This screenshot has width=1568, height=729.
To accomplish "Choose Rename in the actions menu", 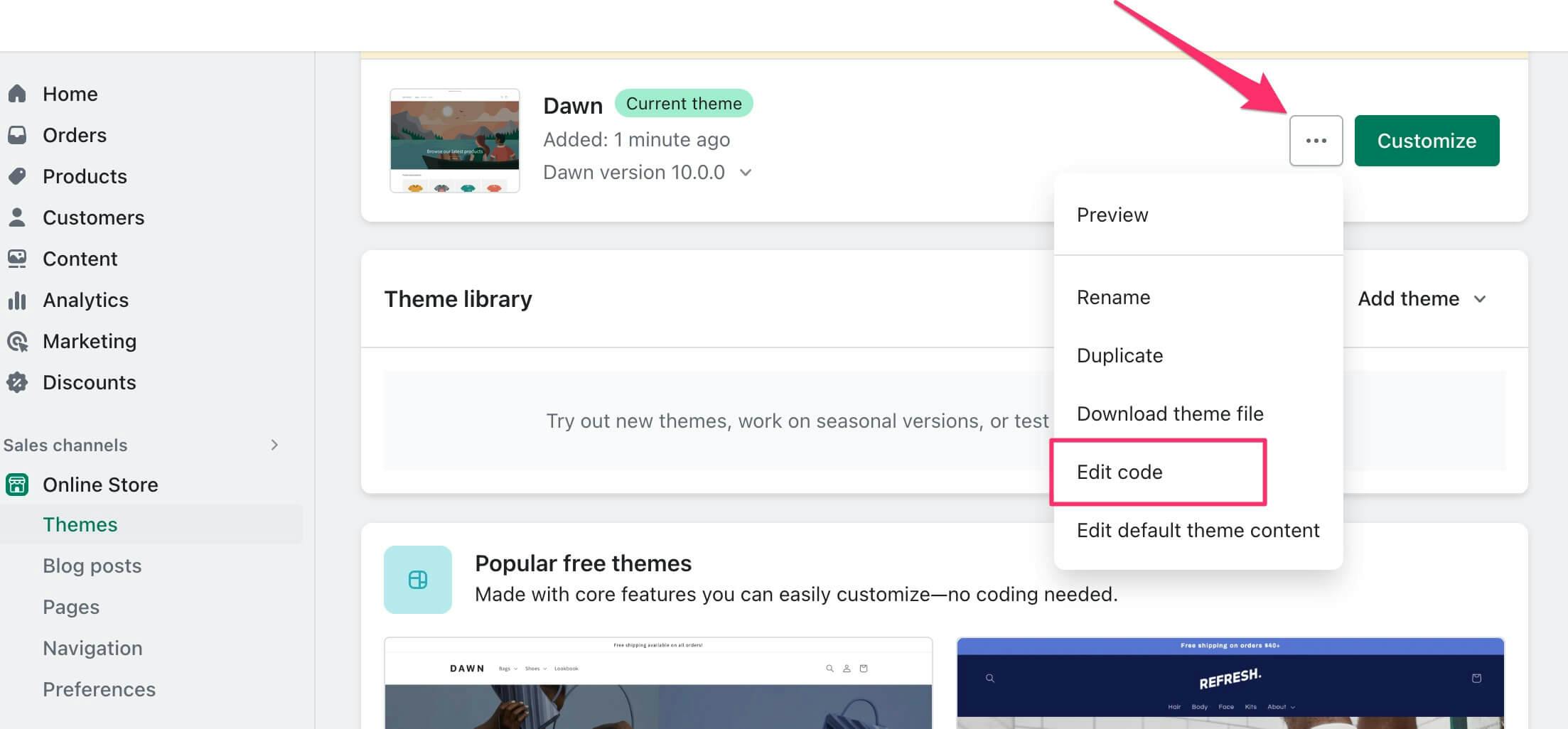I will [1113, 297].
